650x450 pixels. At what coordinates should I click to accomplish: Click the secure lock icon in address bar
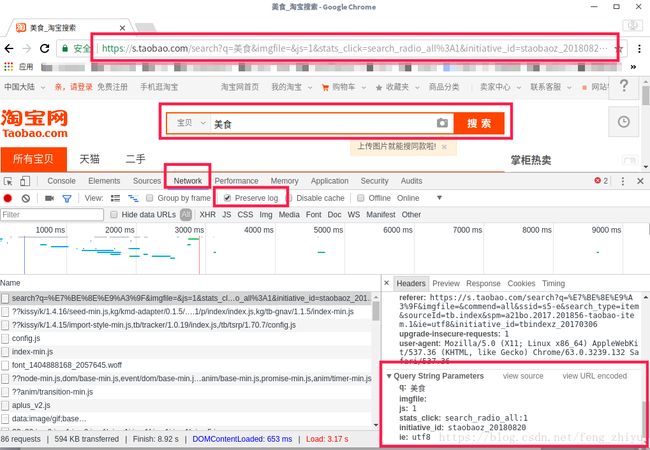click(x=65, y=49)
